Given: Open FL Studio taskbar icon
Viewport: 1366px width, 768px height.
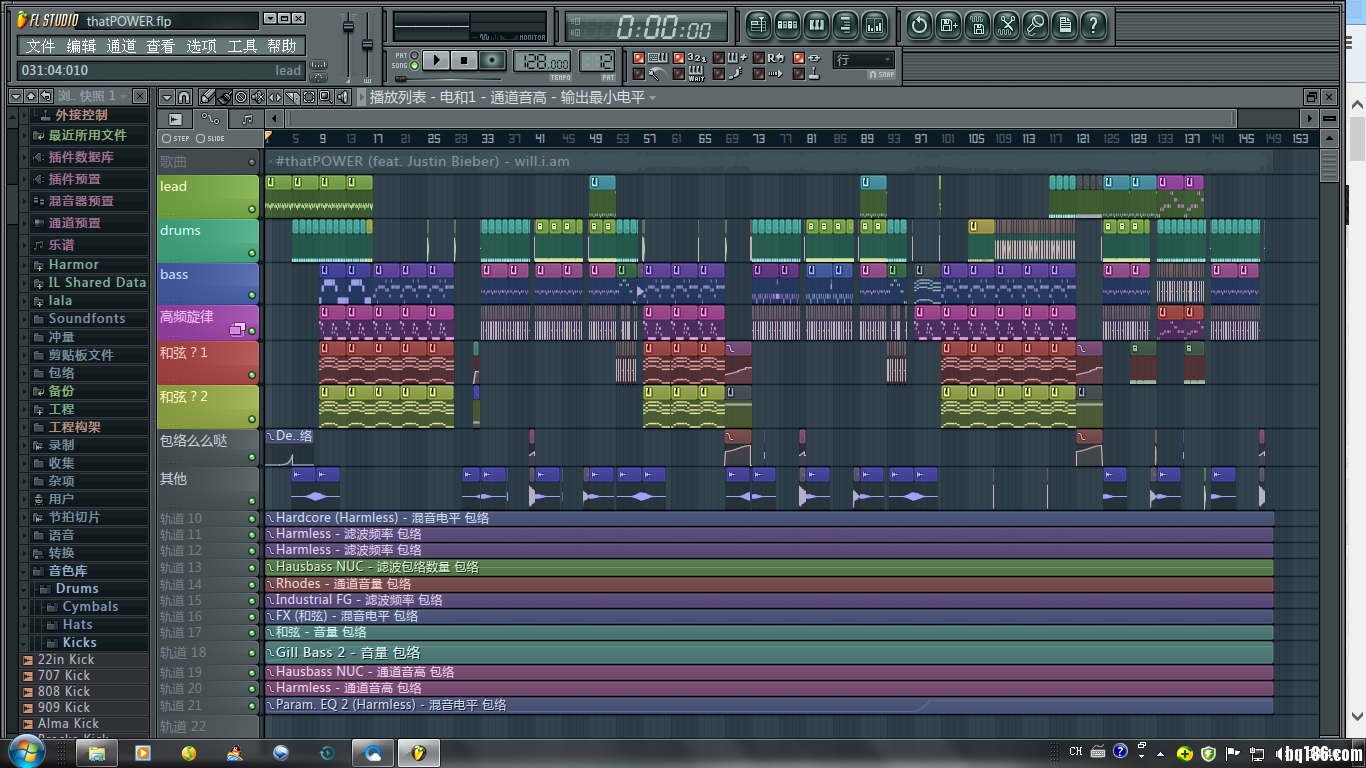Looking at the screenshot, I should [x=418, y=753].
